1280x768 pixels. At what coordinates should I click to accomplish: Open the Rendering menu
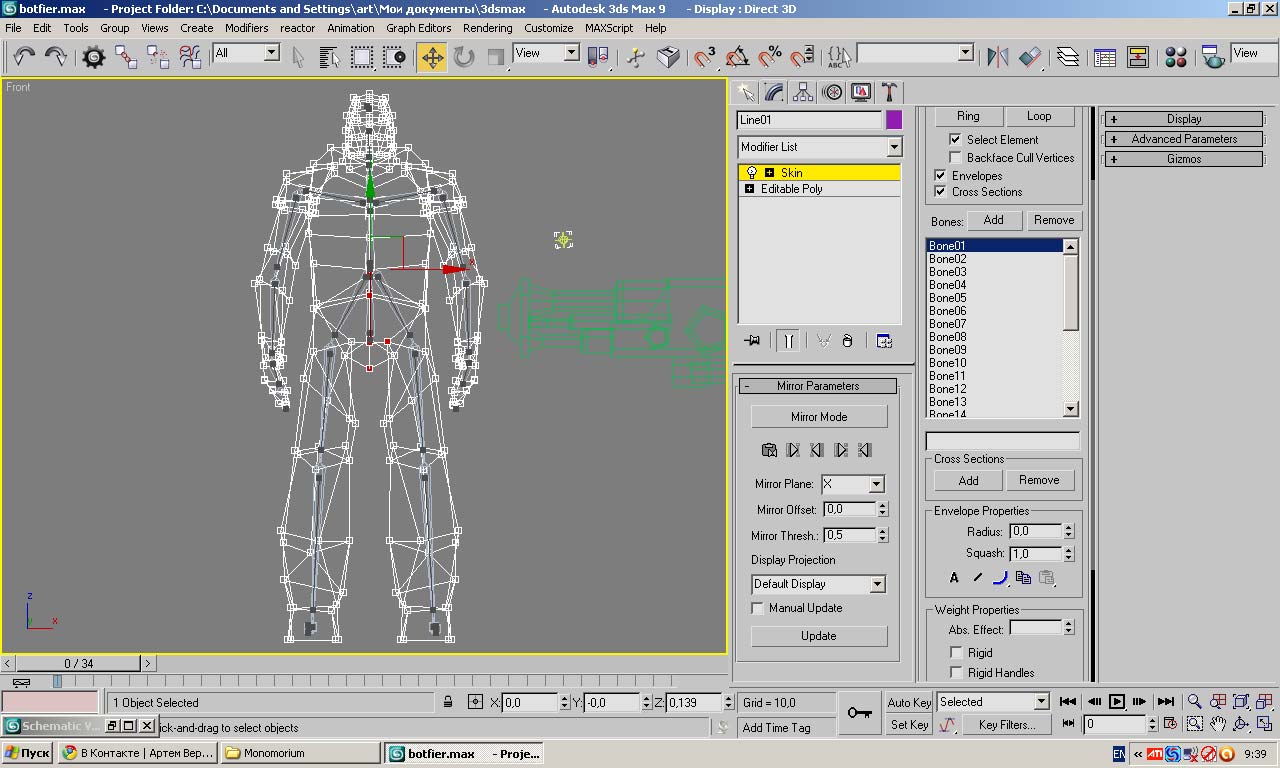(x=487, y=28)
